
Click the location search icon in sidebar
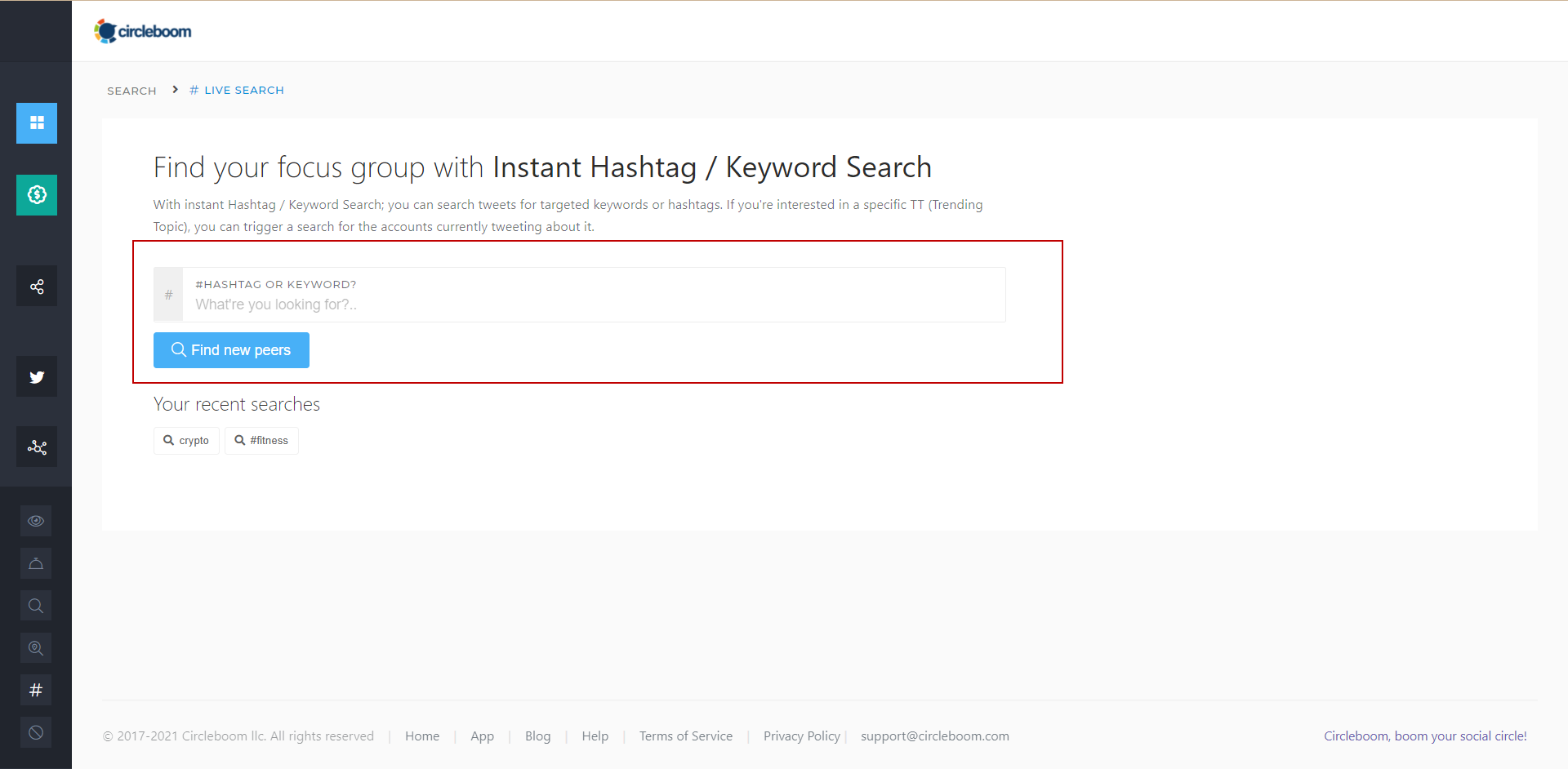[x=35, y=647]
